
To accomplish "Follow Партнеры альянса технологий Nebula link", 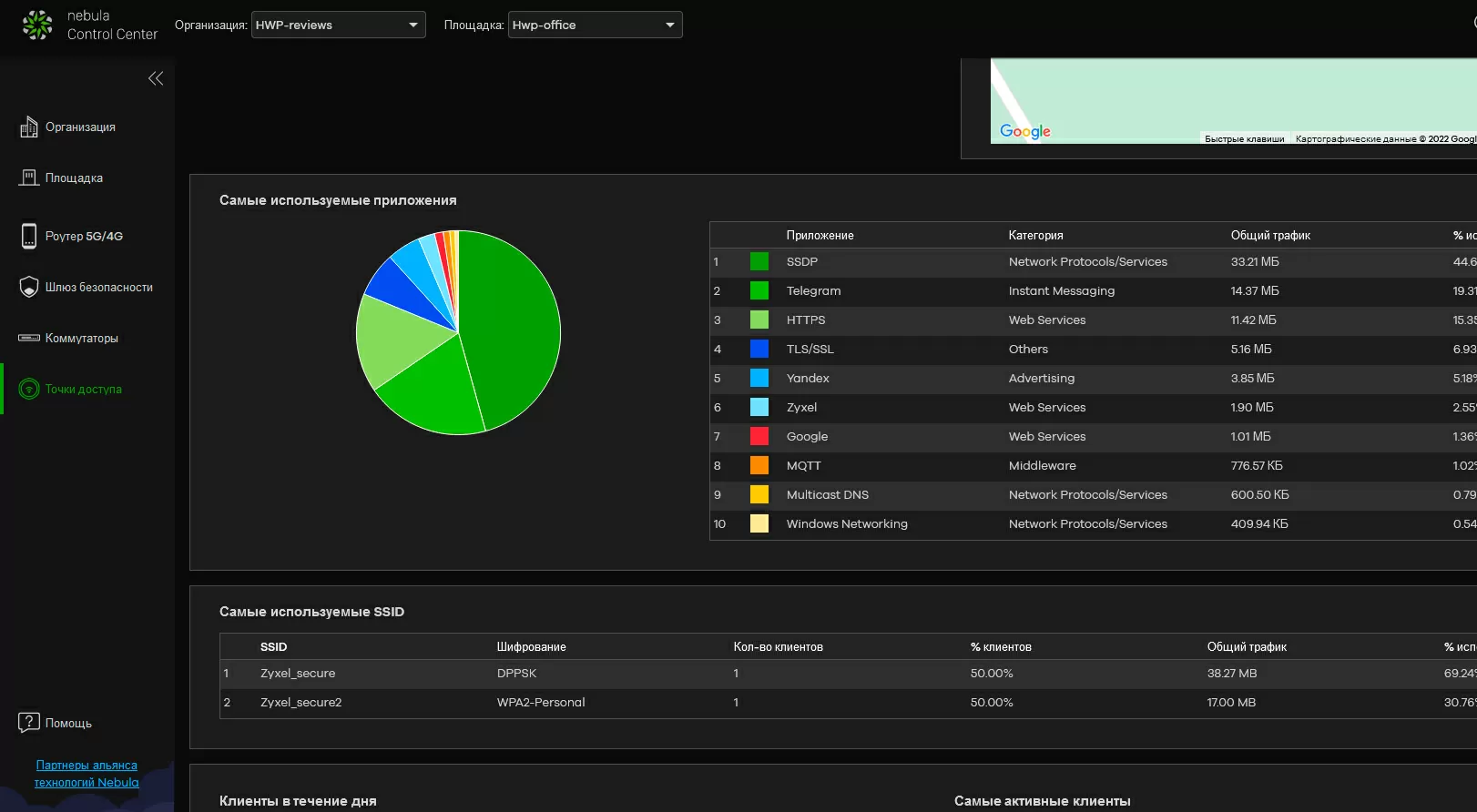I will point(87,774).
